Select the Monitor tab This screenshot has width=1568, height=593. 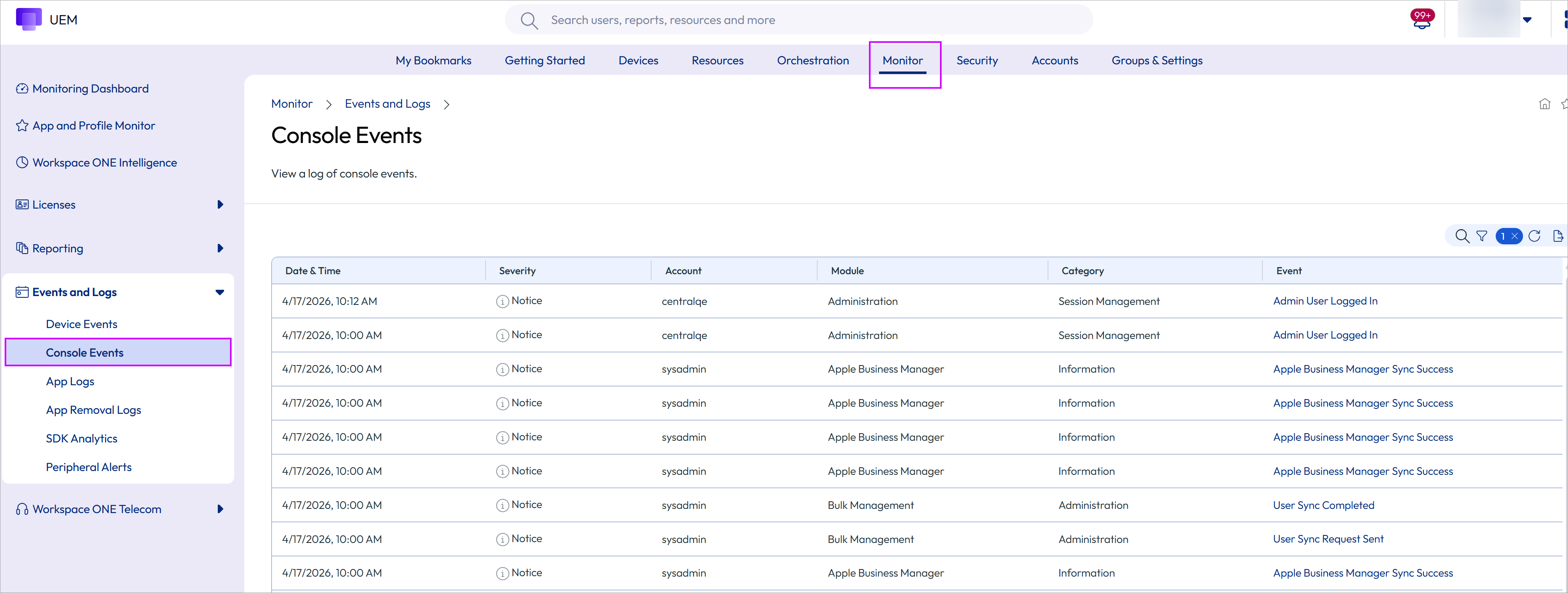pos(902,60)
